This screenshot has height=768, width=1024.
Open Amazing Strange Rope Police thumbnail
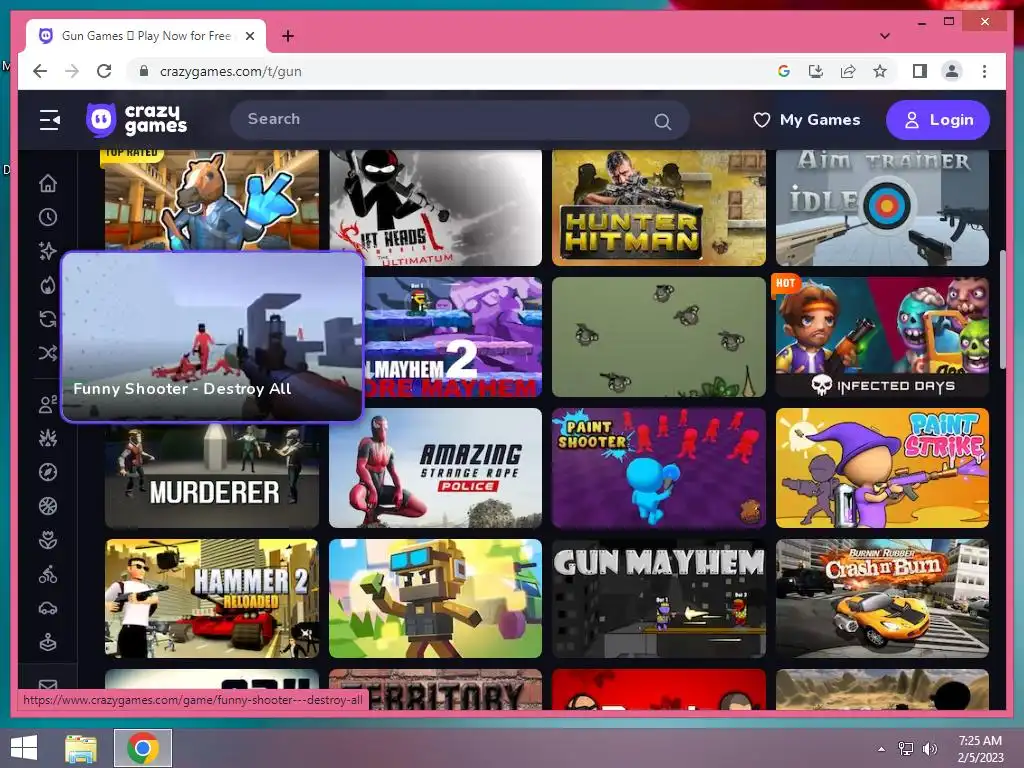[x=436, y=468]
